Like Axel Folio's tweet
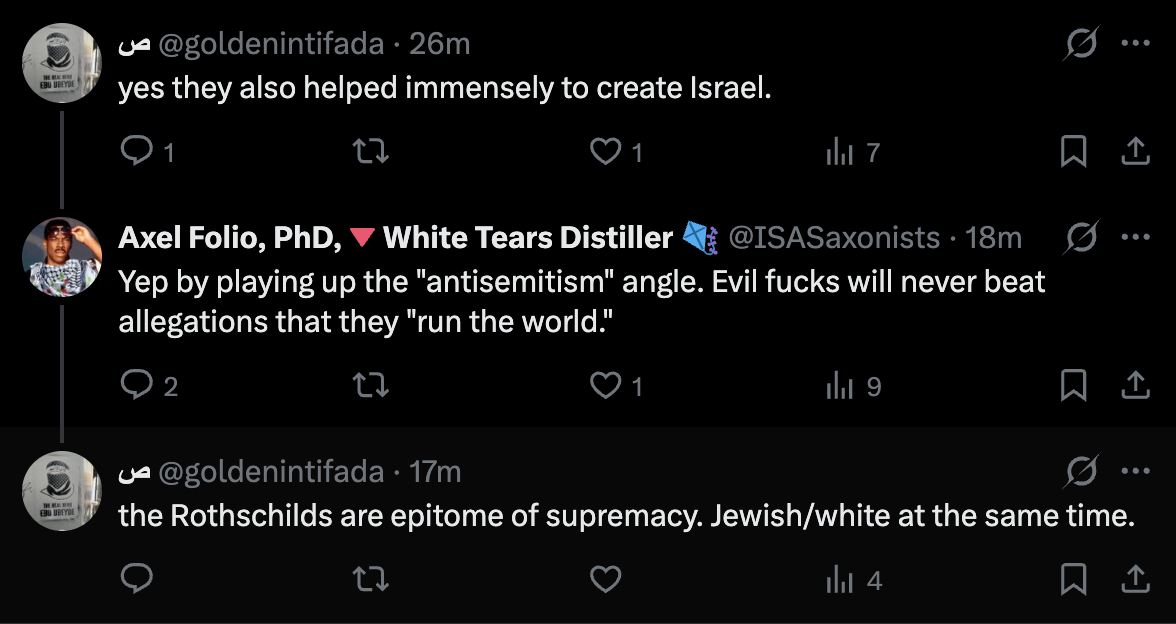 (605, 385)
